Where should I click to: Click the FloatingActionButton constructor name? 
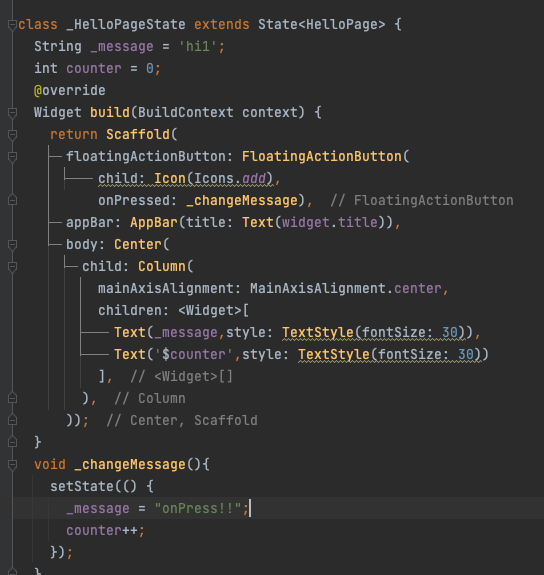point(322,157)
